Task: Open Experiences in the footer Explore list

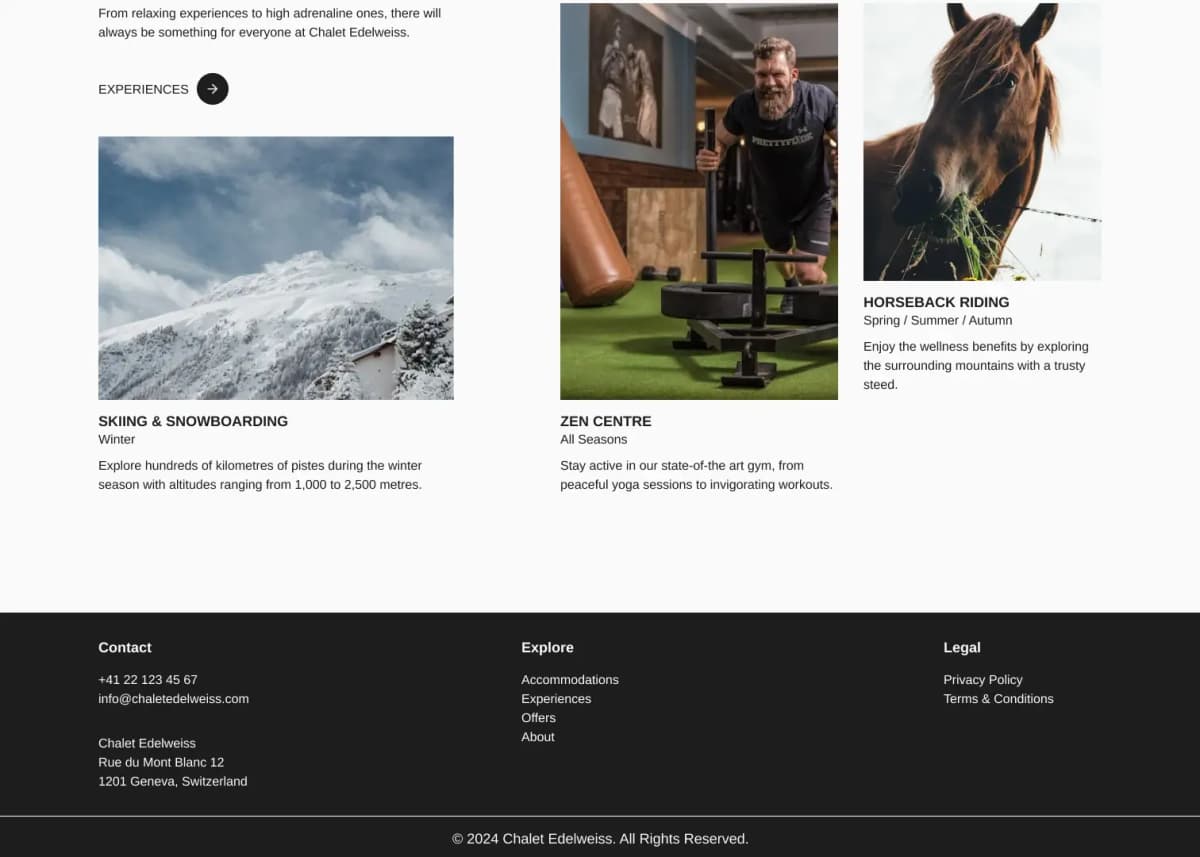Action: pos(556,698)
